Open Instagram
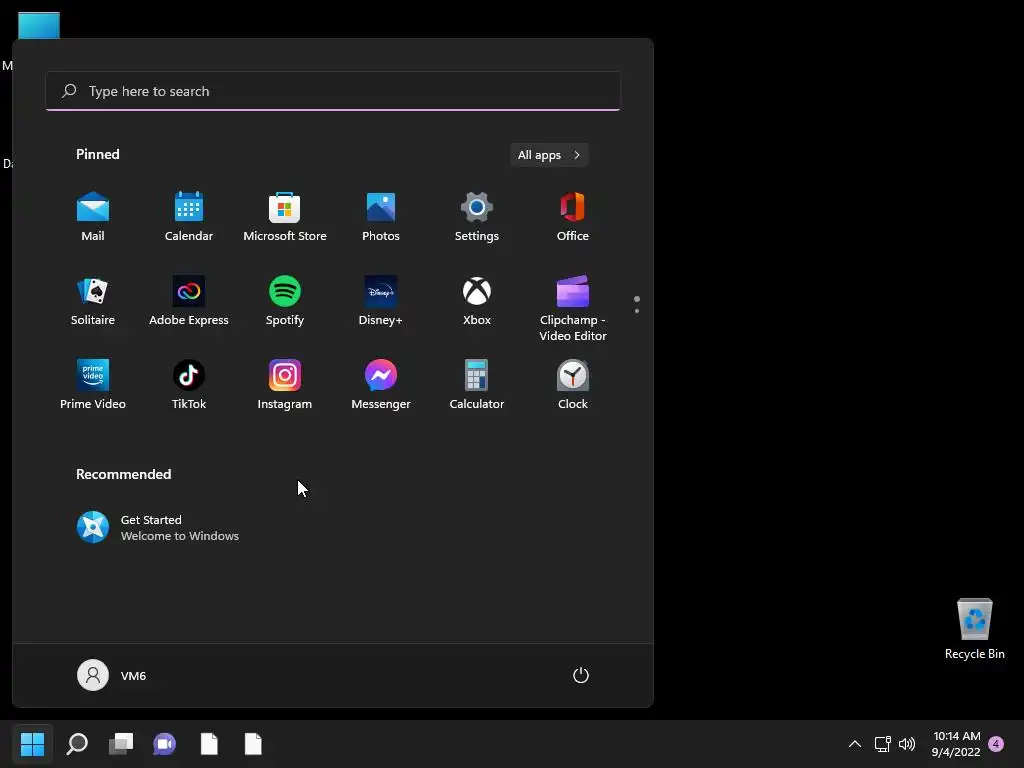 click(x=285, y=385)
